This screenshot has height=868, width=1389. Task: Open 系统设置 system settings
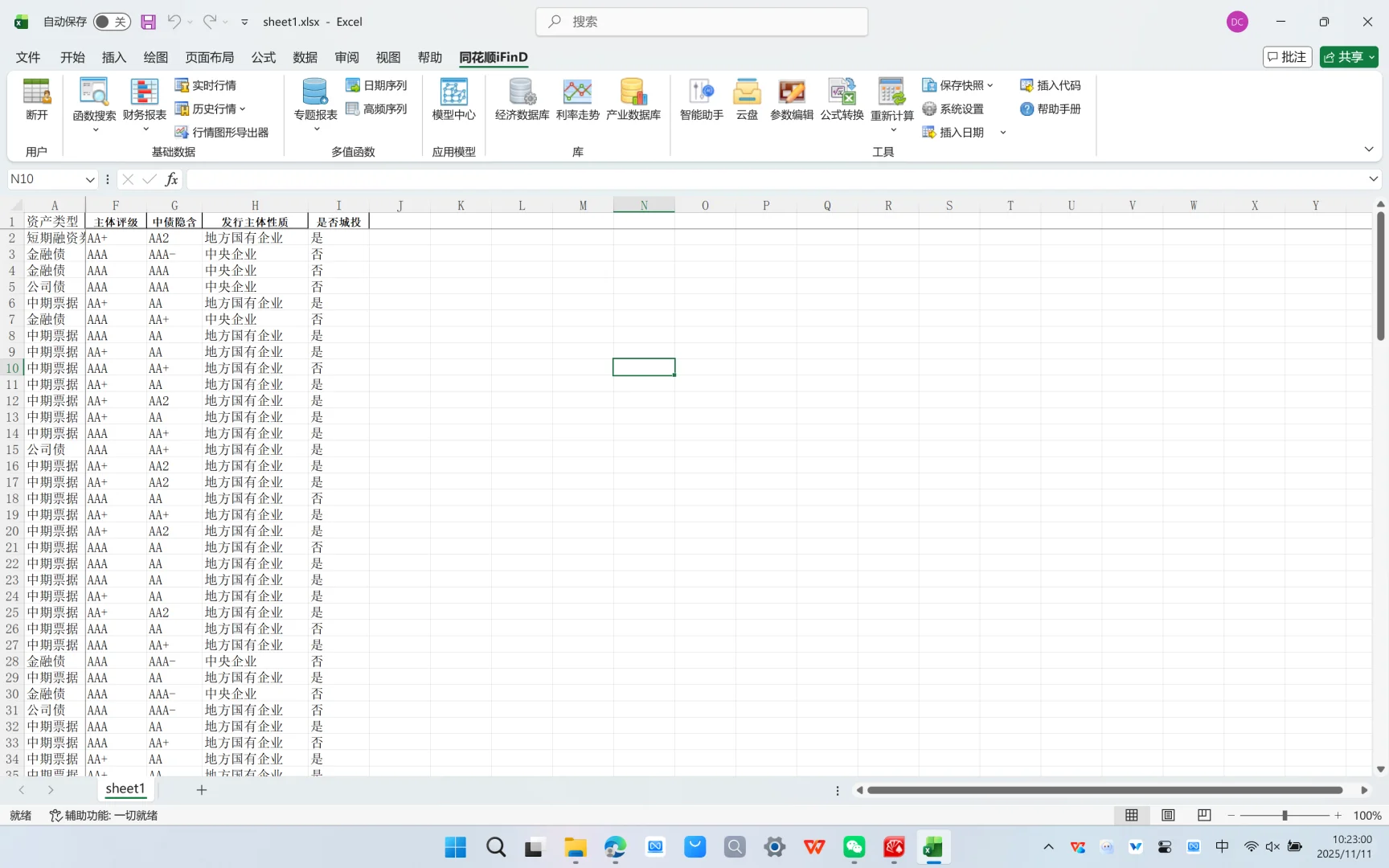coord(953,108)
